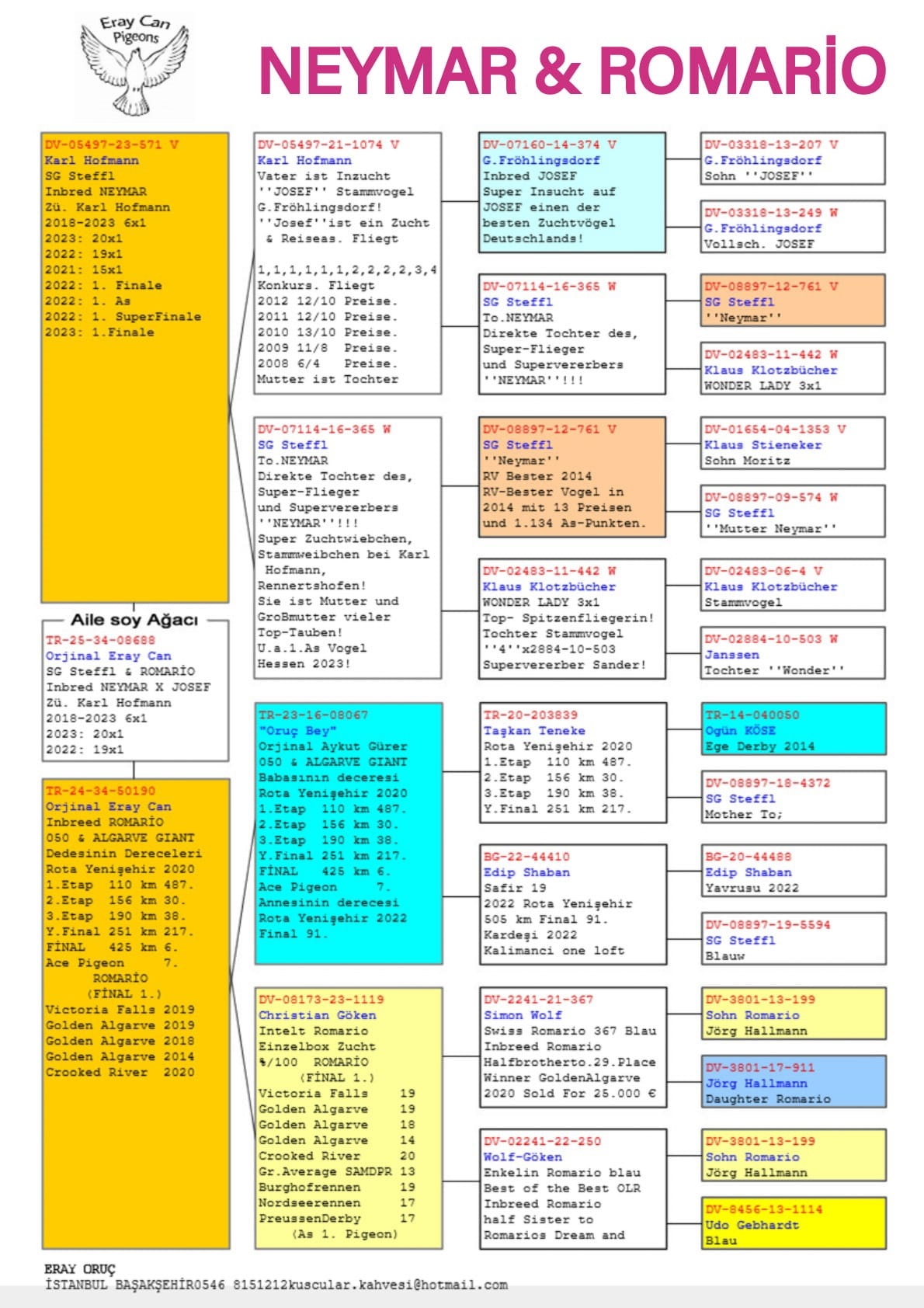Select ring number DV-02241-22-250
Viewport: 924px width, 1308px height.
tap(542, 1142)
